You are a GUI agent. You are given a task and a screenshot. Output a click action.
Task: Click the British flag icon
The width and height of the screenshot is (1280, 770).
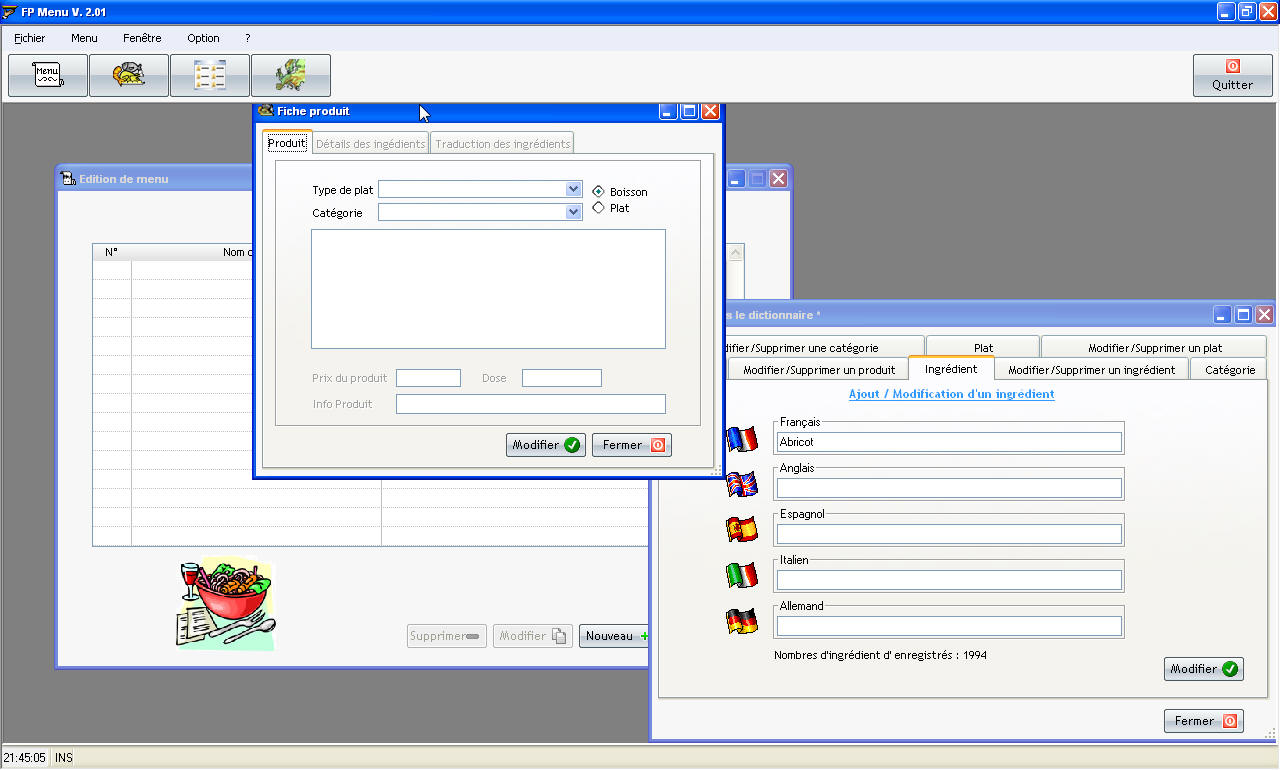pos(741,485)
